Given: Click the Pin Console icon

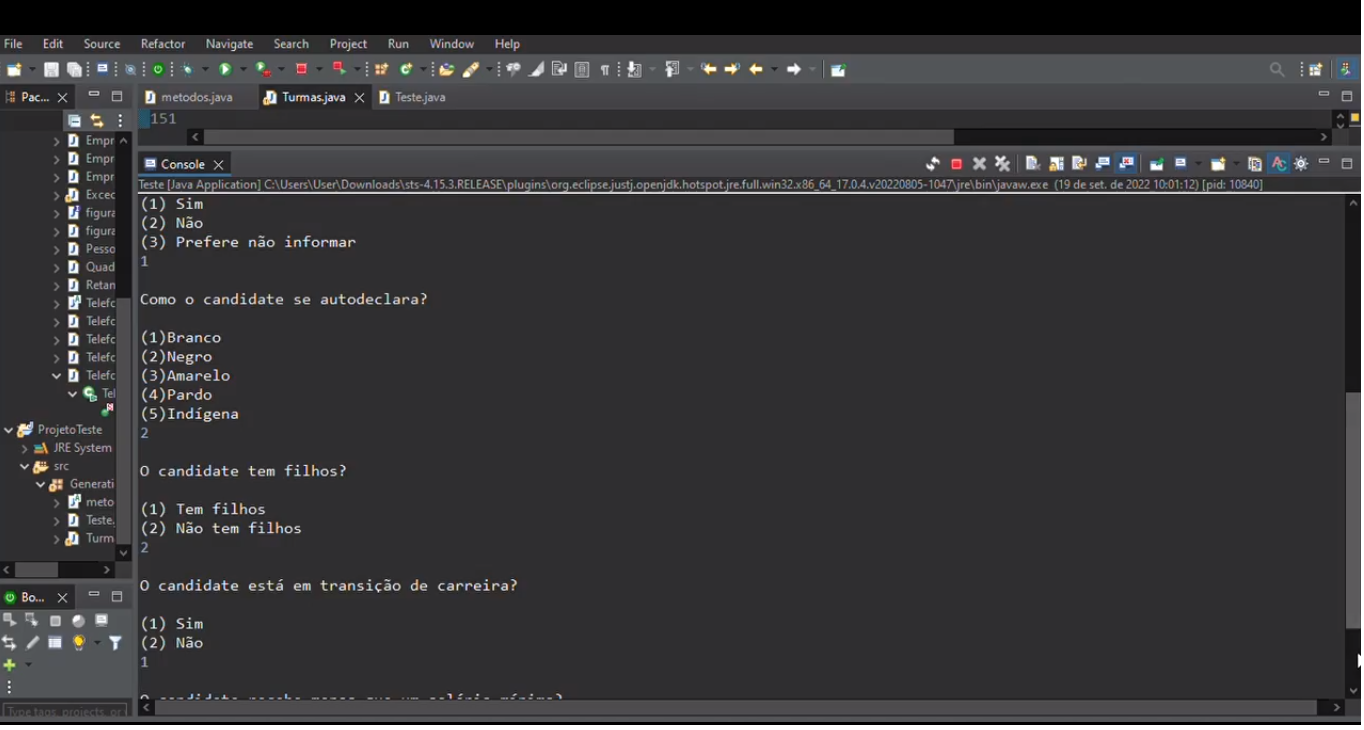Looking at the screenshot, I should click(x=1157, y=163).
